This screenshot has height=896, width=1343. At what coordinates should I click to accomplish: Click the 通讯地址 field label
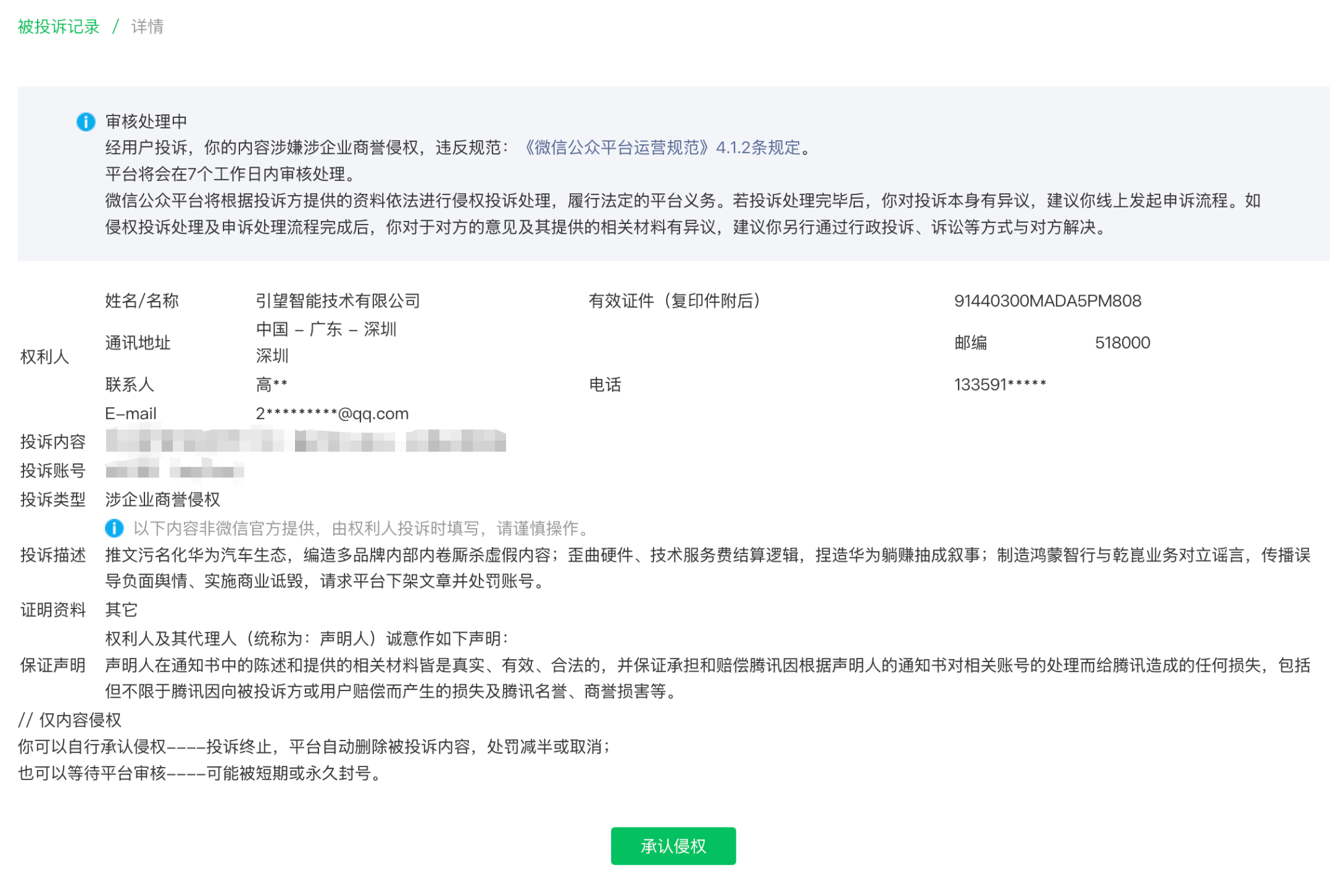138,343
